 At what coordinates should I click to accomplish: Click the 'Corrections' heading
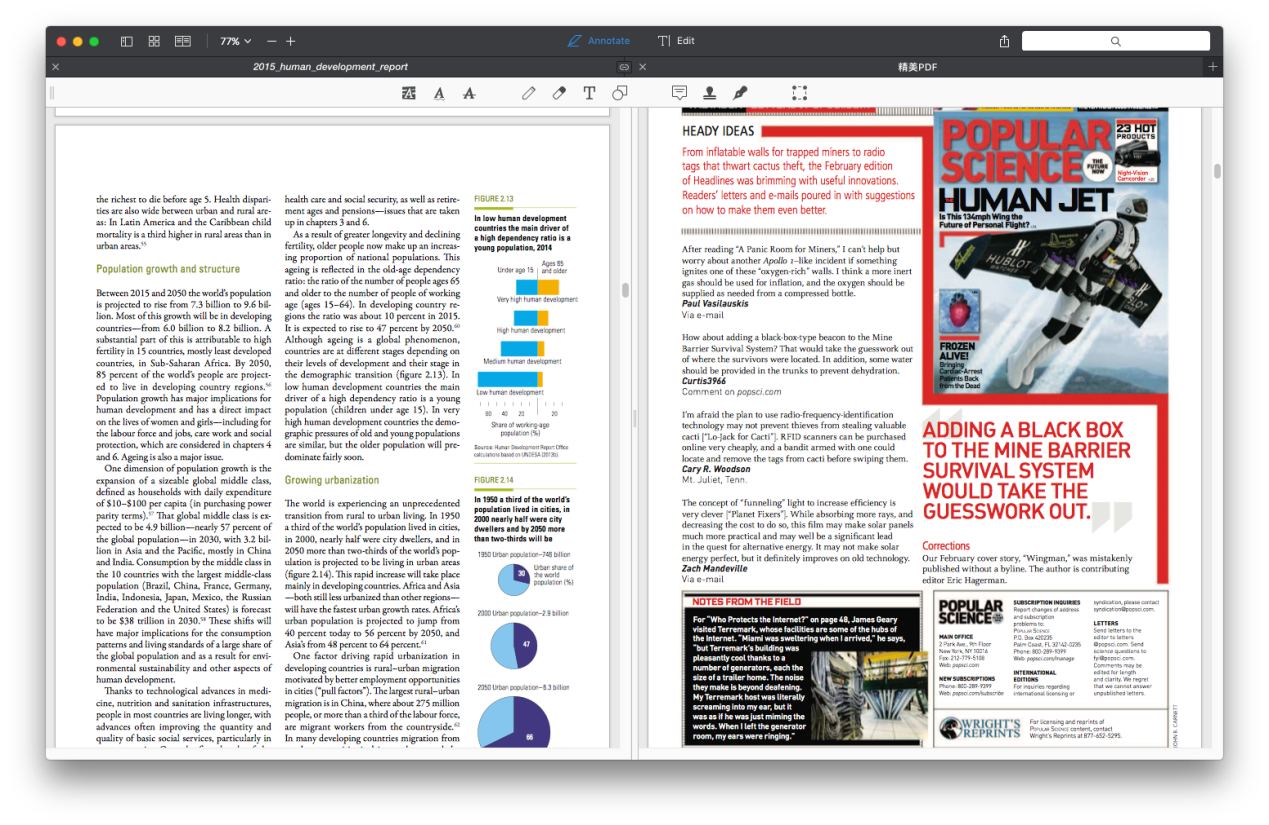point(946,546)
